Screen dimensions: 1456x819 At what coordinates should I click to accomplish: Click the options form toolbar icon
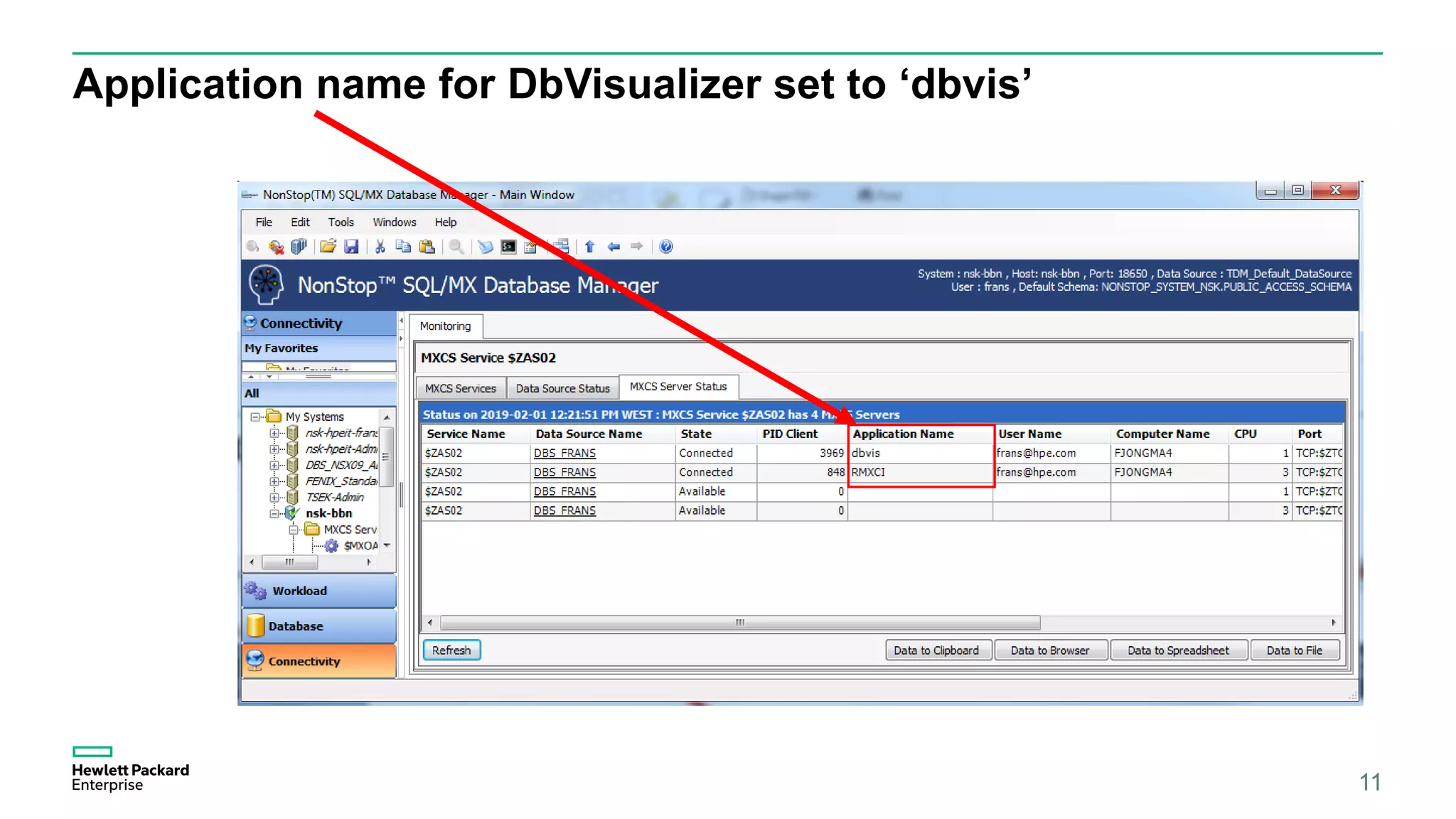[530, 247]
